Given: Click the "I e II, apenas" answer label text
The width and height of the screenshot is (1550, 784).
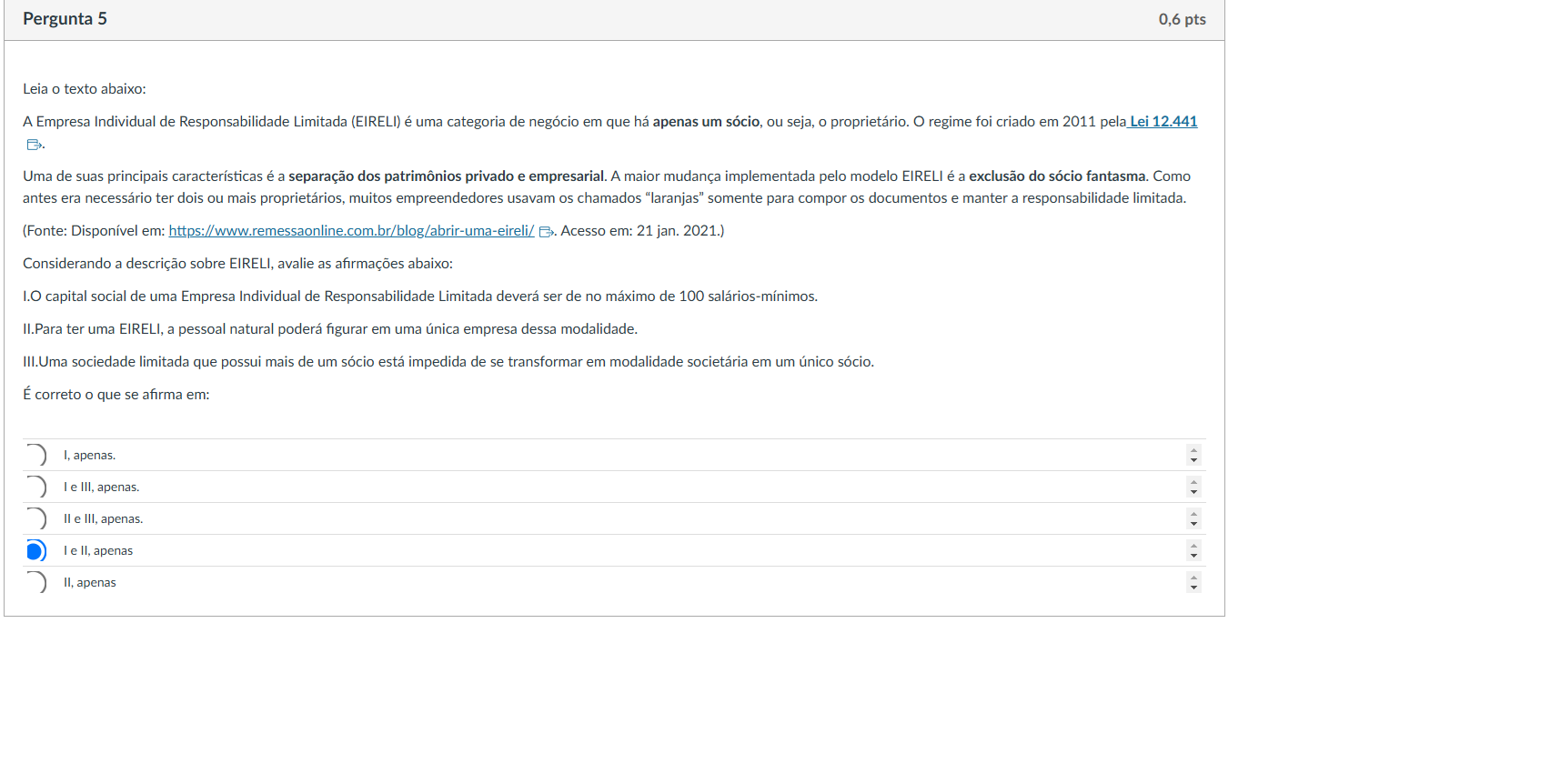Looking at the screenshot, I should [98, 550].
